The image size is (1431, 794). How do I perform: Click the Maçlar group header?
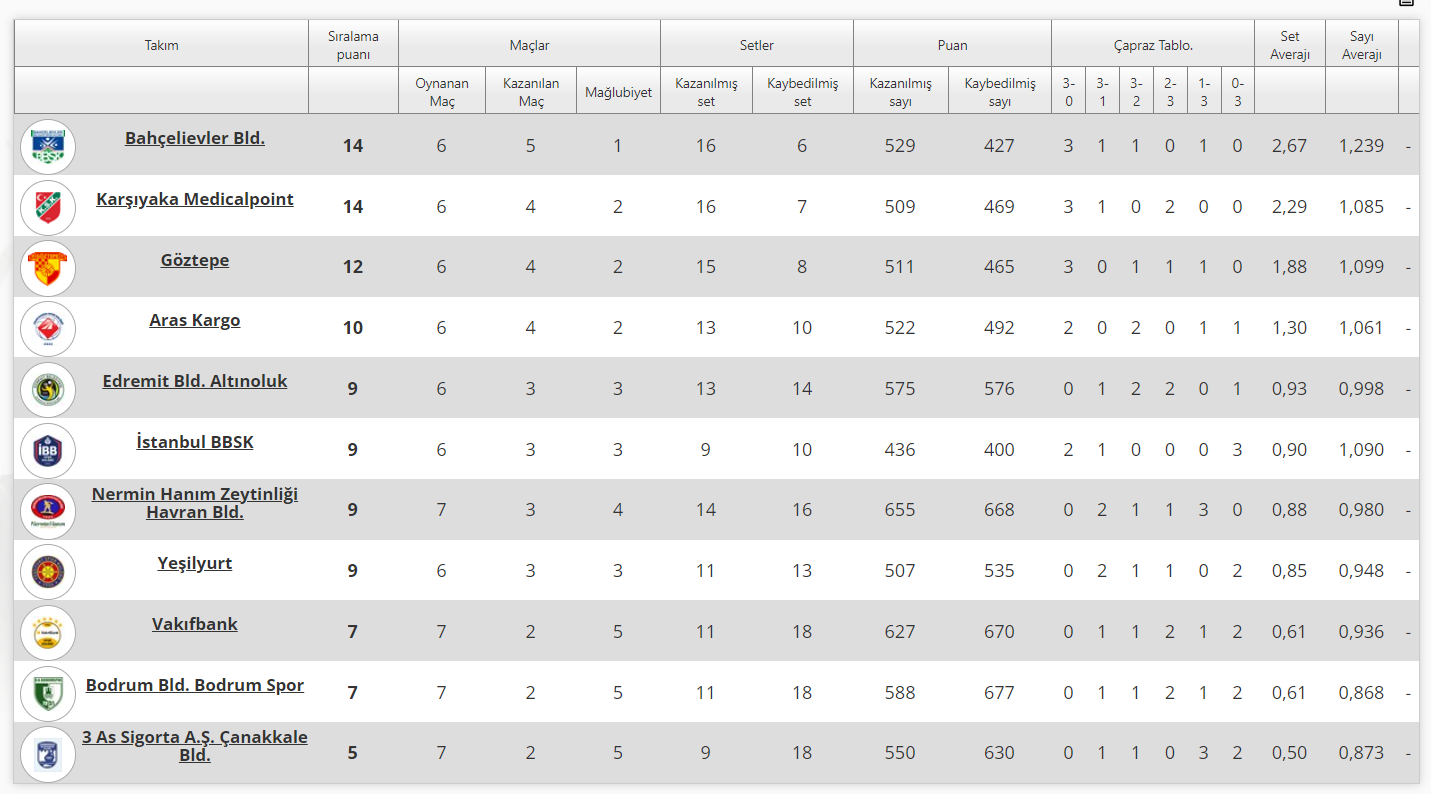(x=529, y=45)
